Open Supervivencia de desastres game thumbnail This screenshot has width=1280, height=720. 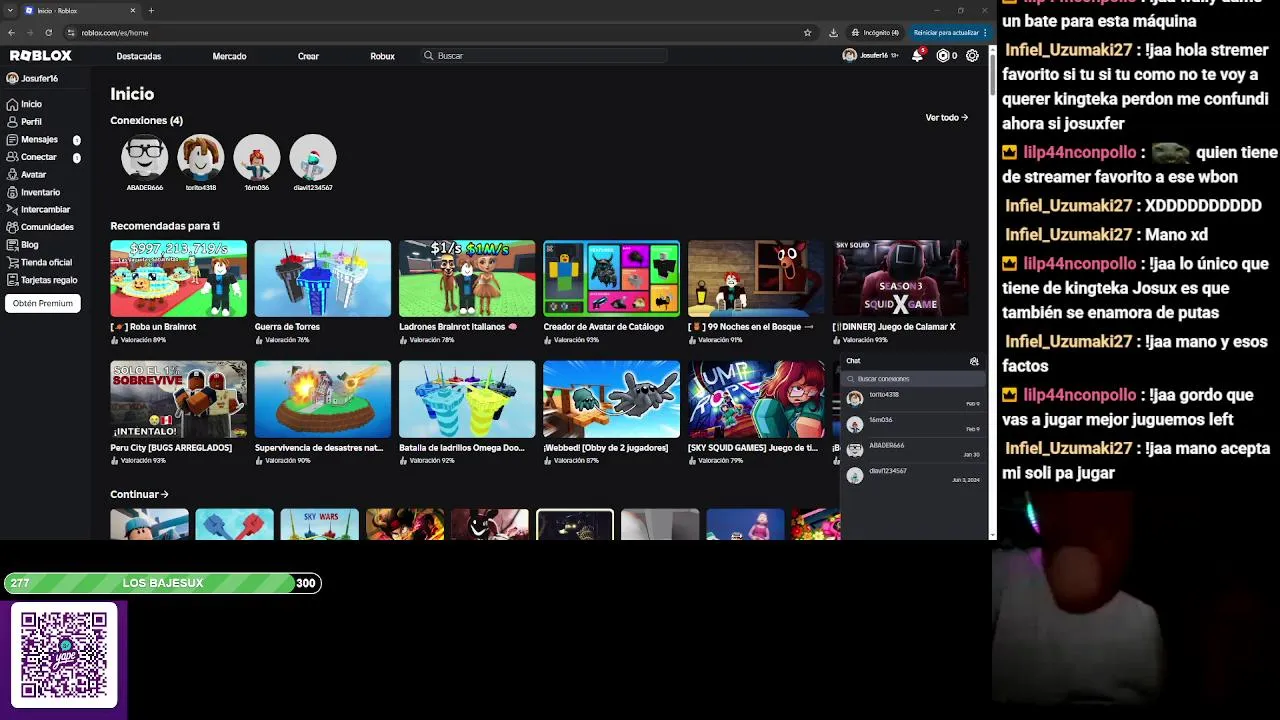(x=323, y=399)
